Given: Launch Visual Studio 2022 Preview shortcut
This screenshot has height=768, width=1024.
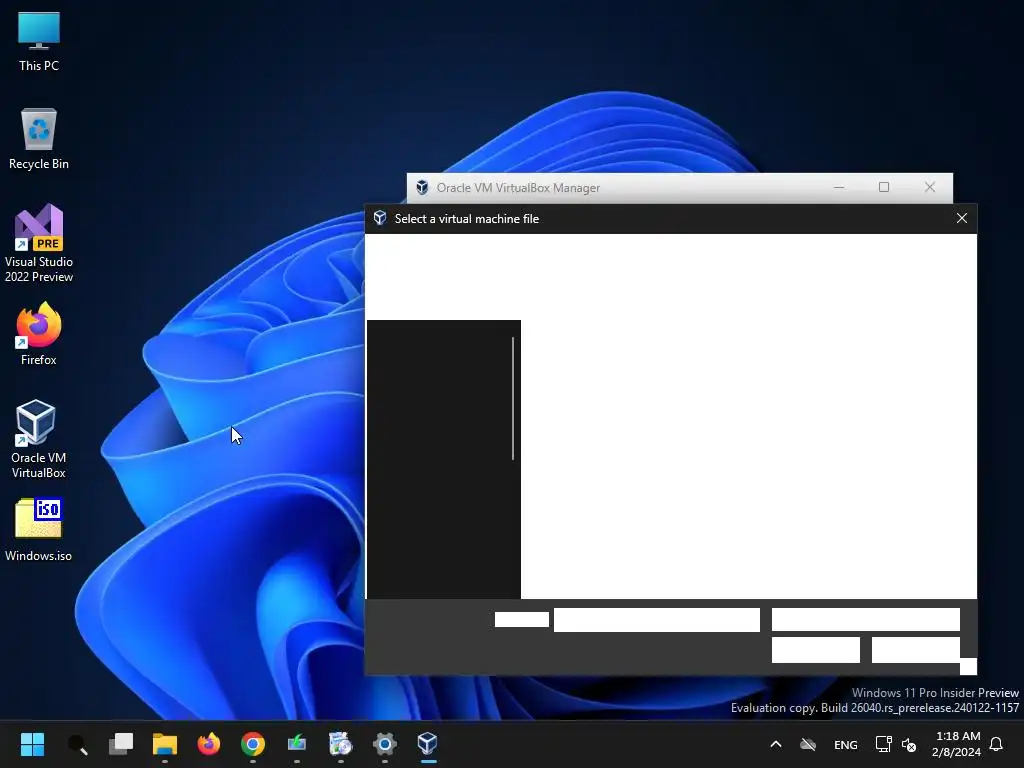Looking at the screenshot, I should click(x=39, y=243).
